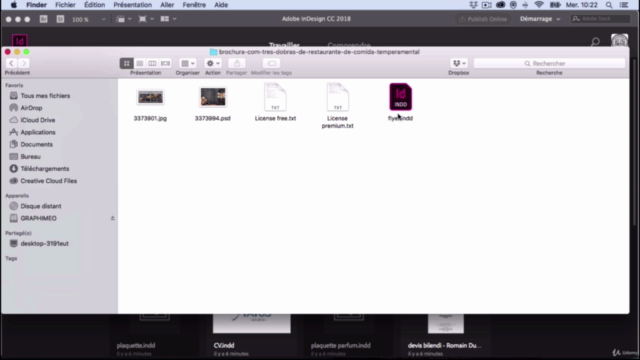Open recent file devis bilendi in InDesign

[x=444, y=345]
